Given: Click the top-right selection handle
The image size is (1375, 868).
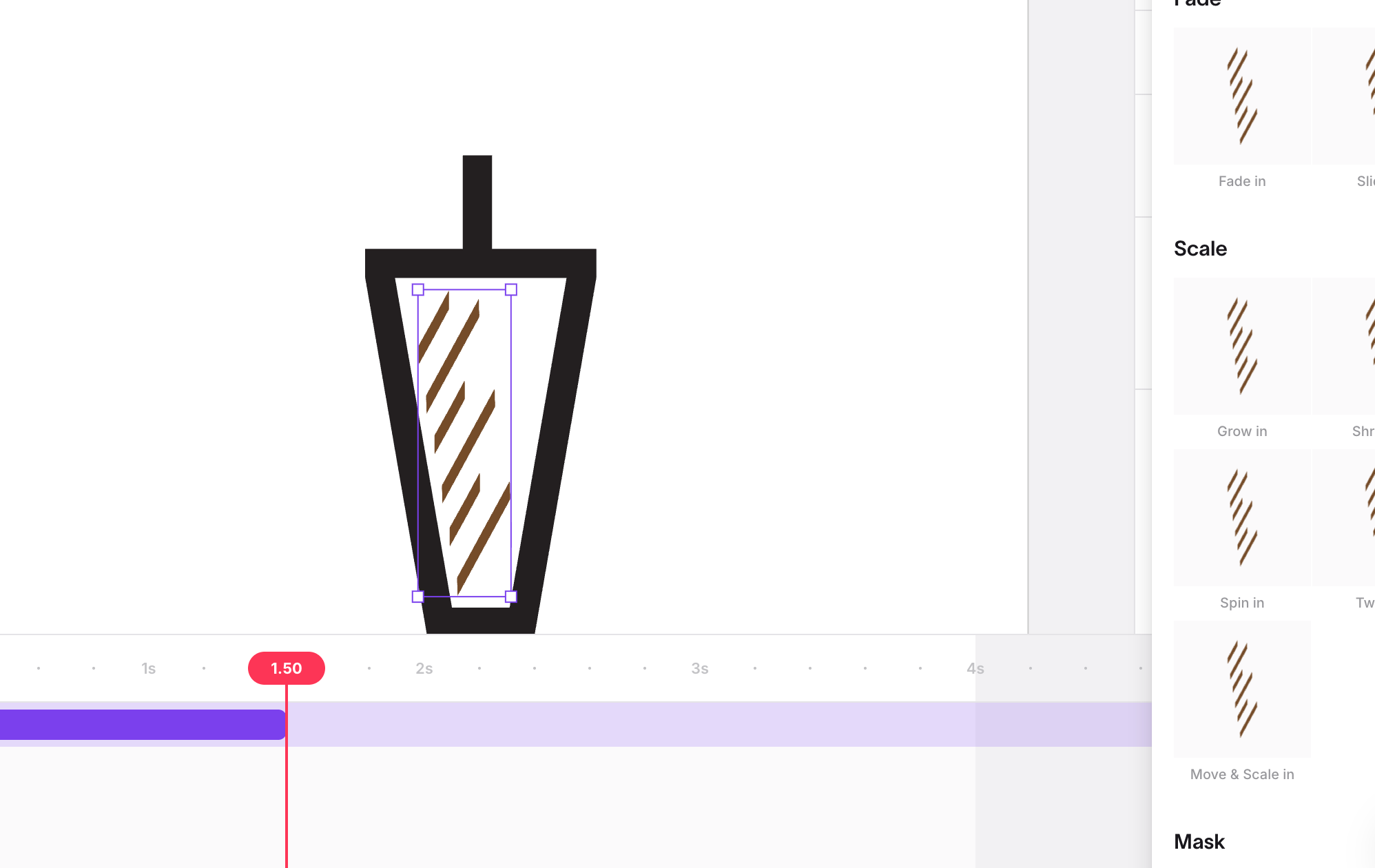Looking at the screenshot, I should tap(511, 290).
